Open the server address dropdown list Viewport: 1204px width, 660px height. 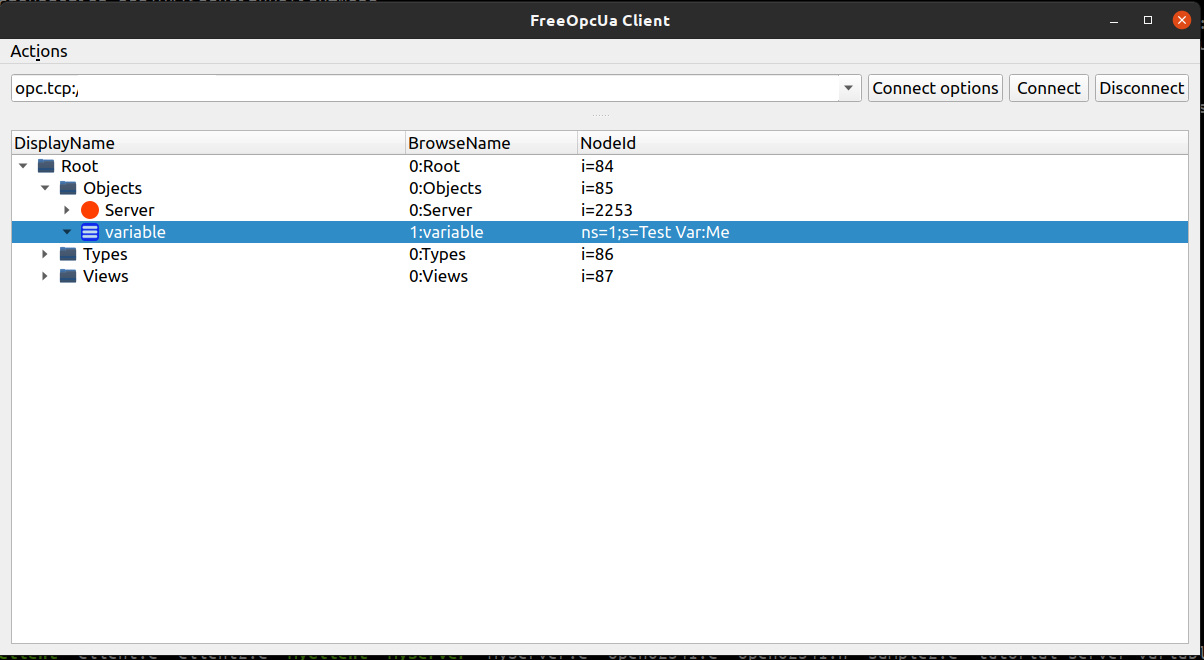pos(849,88)
